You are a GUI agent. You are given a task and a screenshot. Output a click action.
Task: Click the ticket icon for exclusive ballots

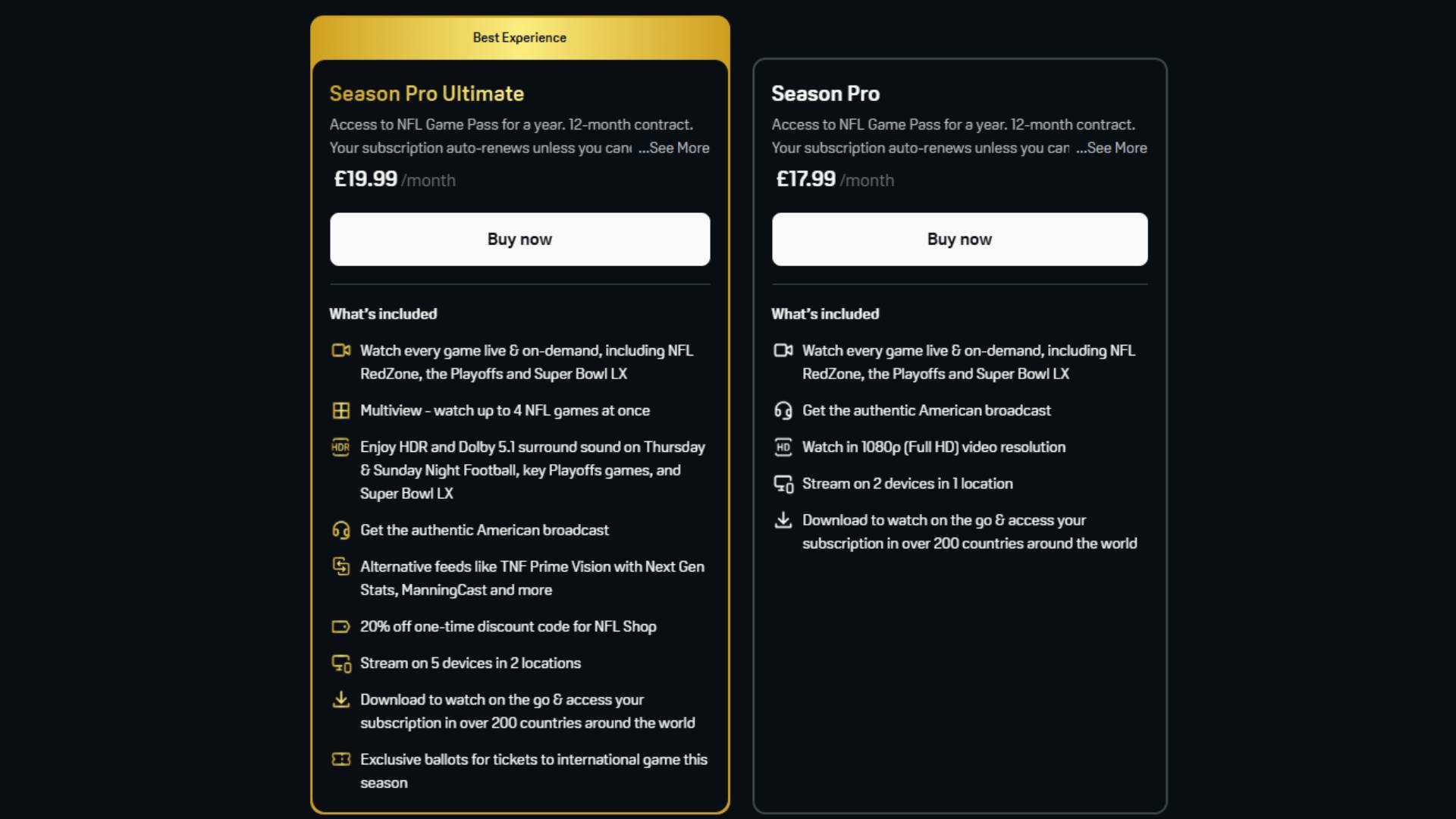point(341,759)
